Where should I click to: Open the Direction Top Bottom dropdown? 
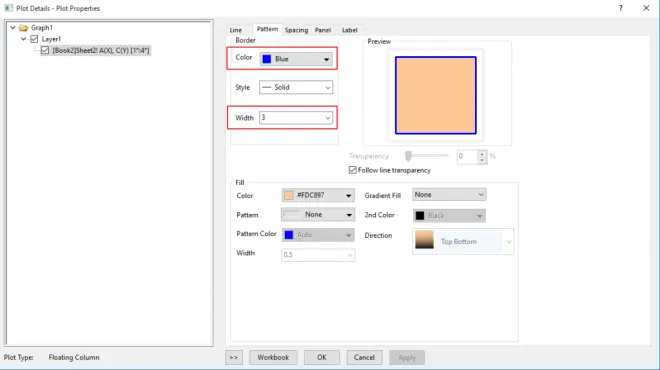463,242
